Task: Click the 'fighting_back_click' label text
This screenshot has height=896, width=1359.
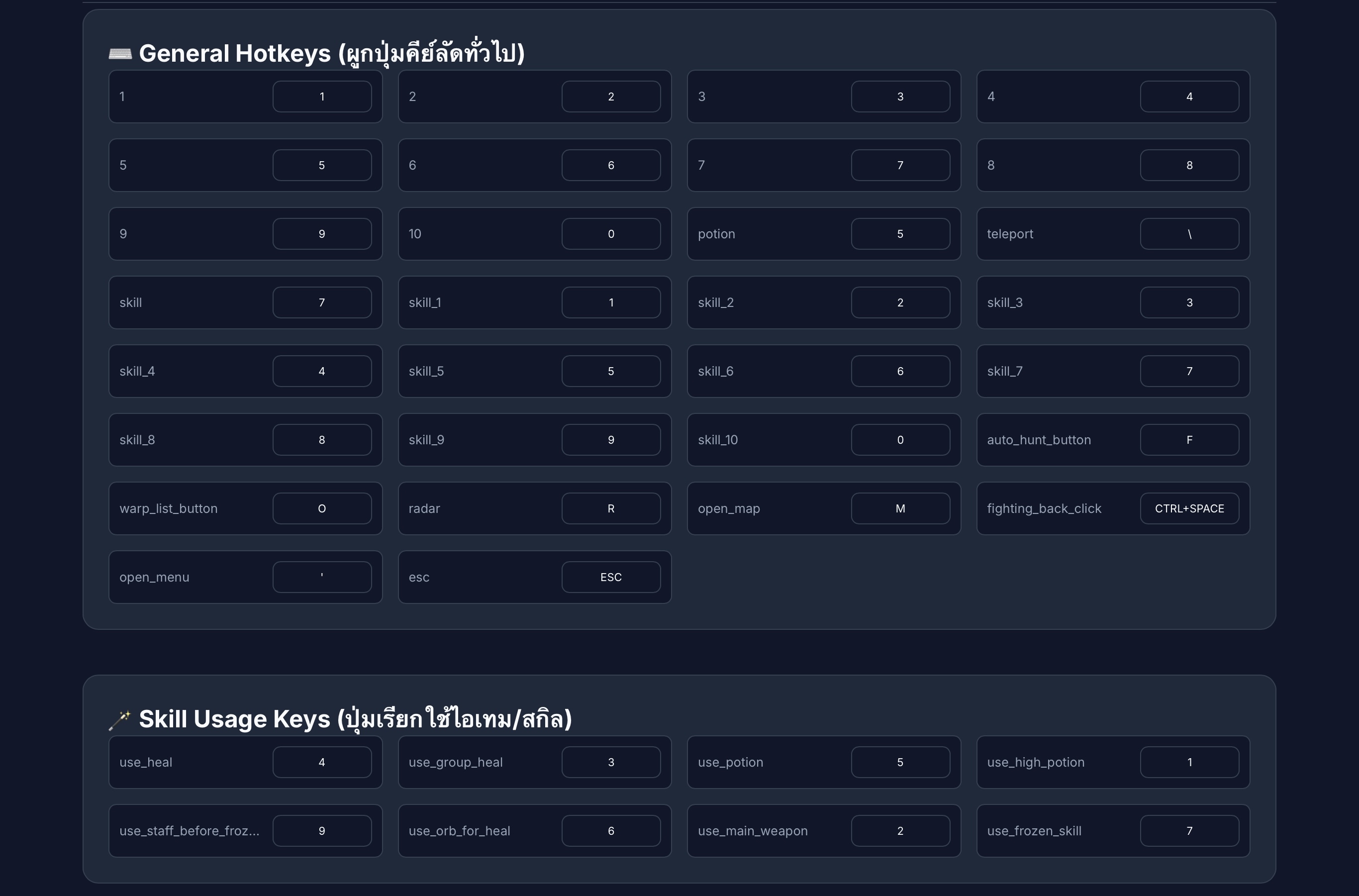Action: click(x=1044, y=508)
